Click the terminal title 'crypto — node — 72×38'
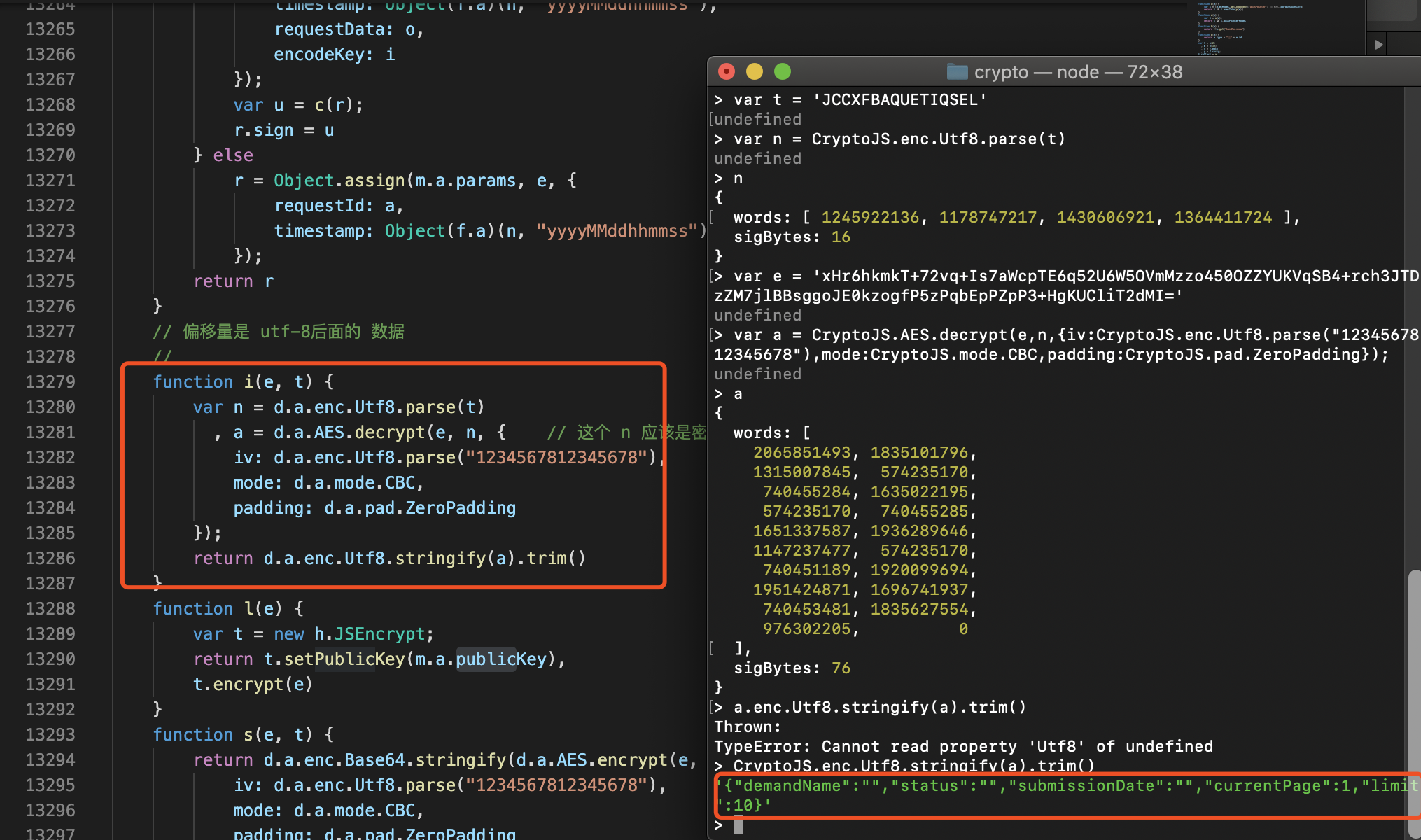Viewport: 1421px width, 840px height. 1078,72
